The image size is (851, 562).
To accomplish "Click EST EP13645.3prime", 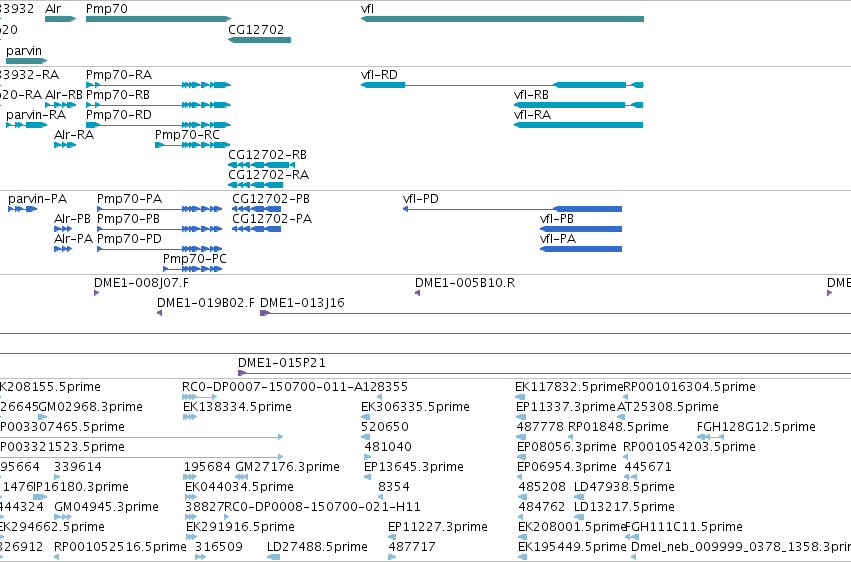I will [414, 467].
